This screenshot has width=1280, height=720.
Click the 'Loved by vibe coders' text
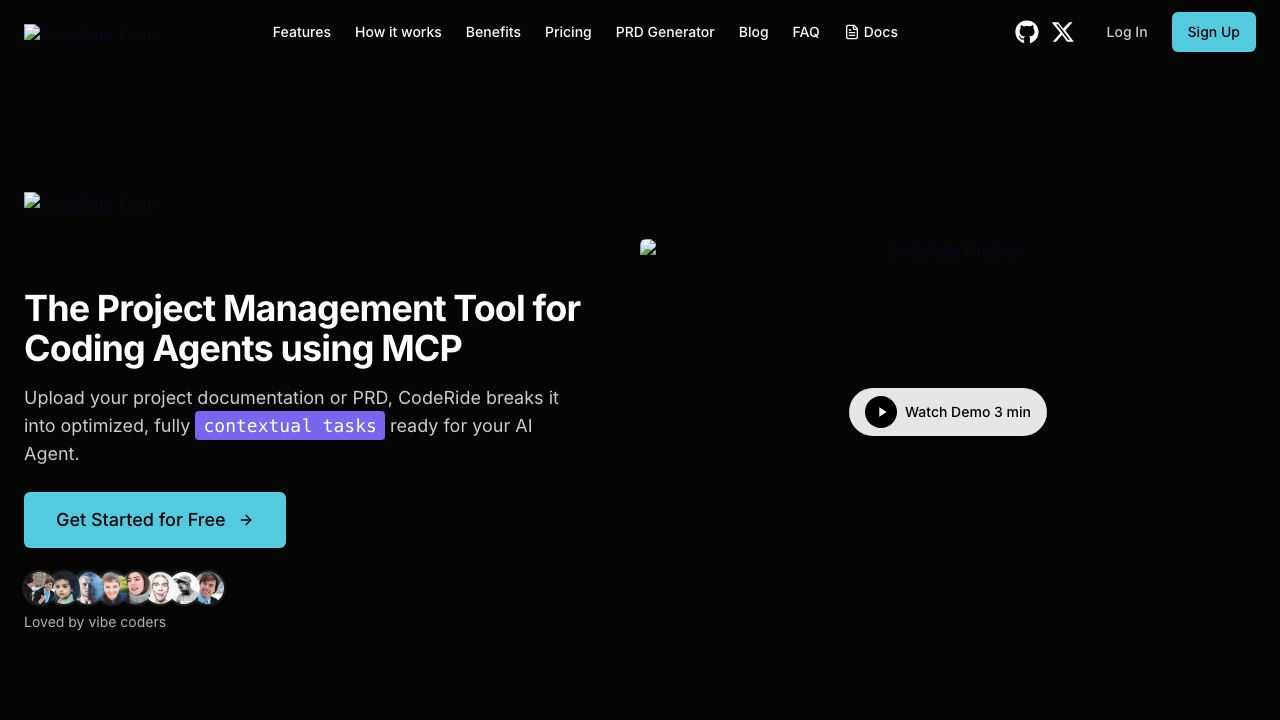(95, 622)
